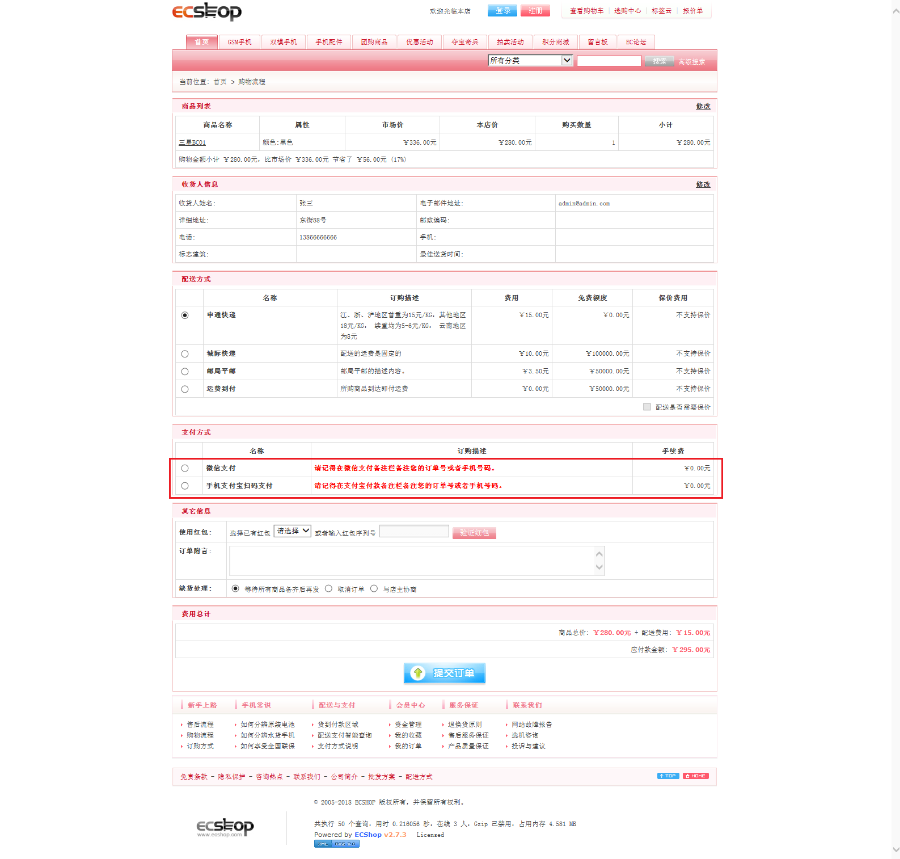Click the gray ECShop footer logo
Viewport: 900px width, 859px height.
click(225, 827)
